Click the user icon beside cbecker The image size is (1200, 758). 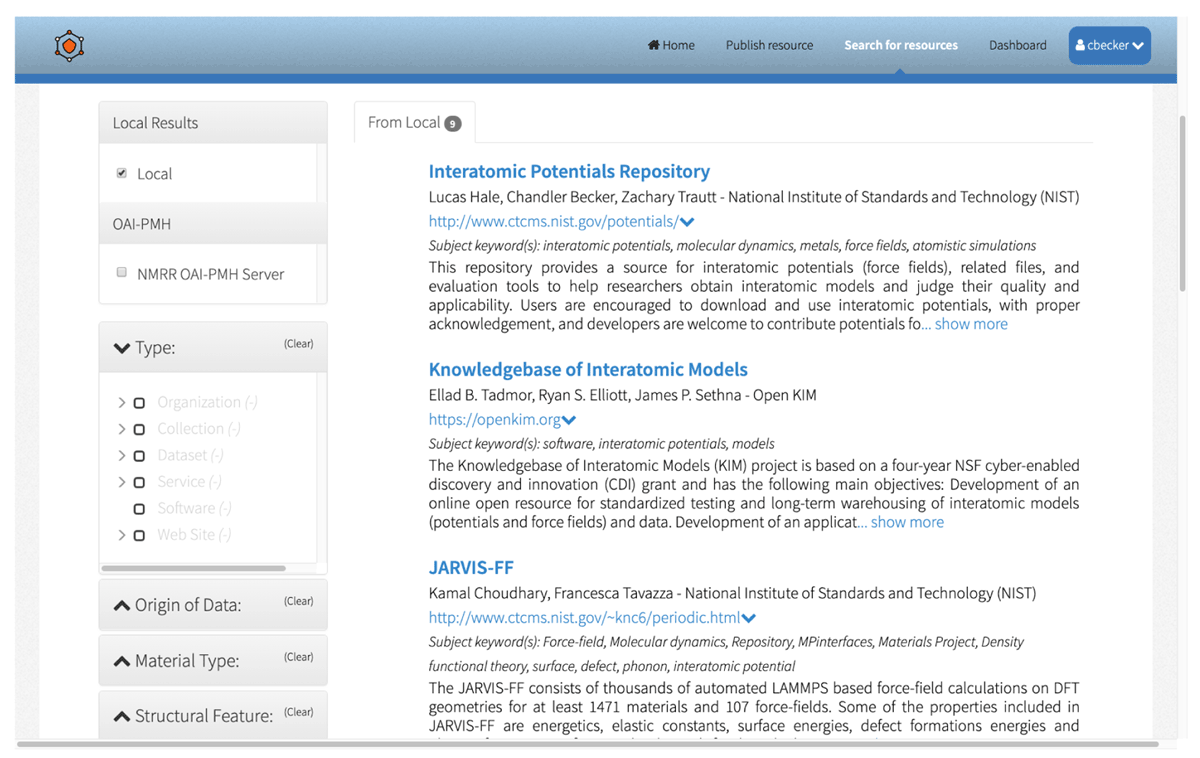click(1080, 45)
